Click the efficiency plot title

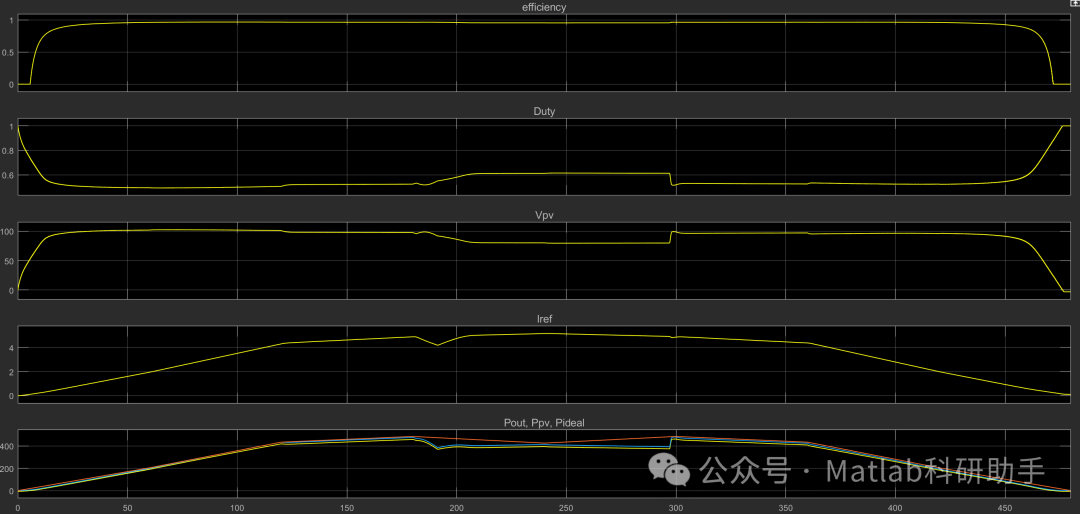coord(544,7)
